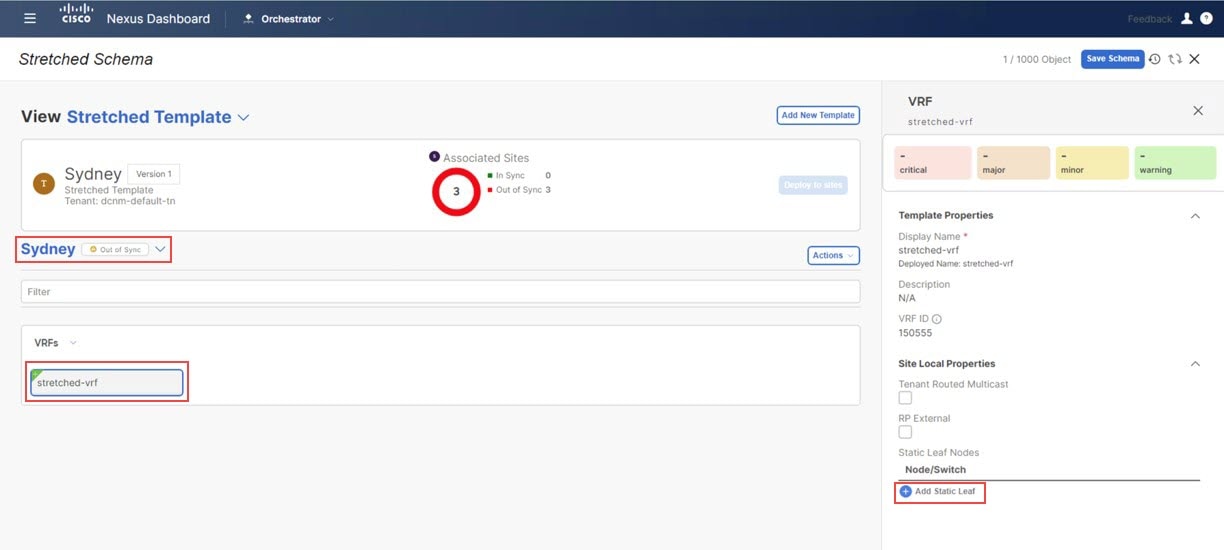Click Deploy to sites button
Screen dimensions: 1224x550
(x=812, y=185)
